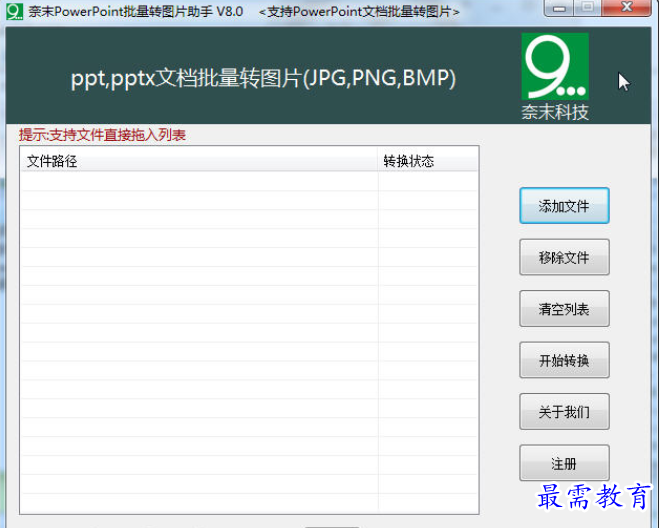Click the title bar app icon
Viewport: 659px width, 528px height.
pos(15,11)
